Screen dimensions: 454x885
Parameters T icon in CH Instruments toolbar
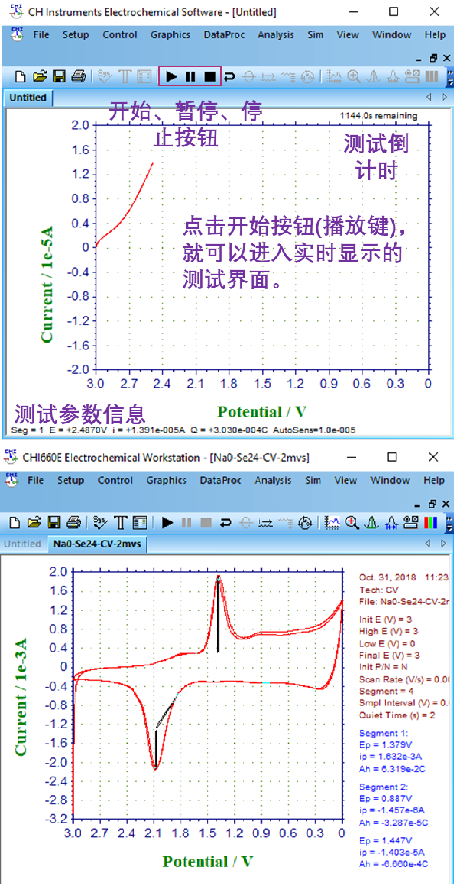(x=125, y=76)
